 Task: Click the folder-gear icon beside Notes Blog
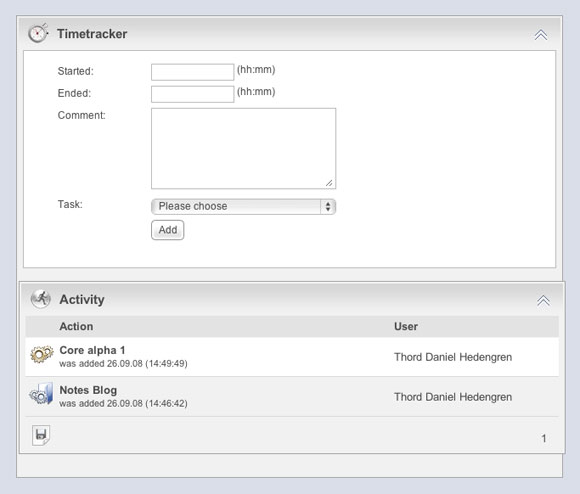click(41, 394)
